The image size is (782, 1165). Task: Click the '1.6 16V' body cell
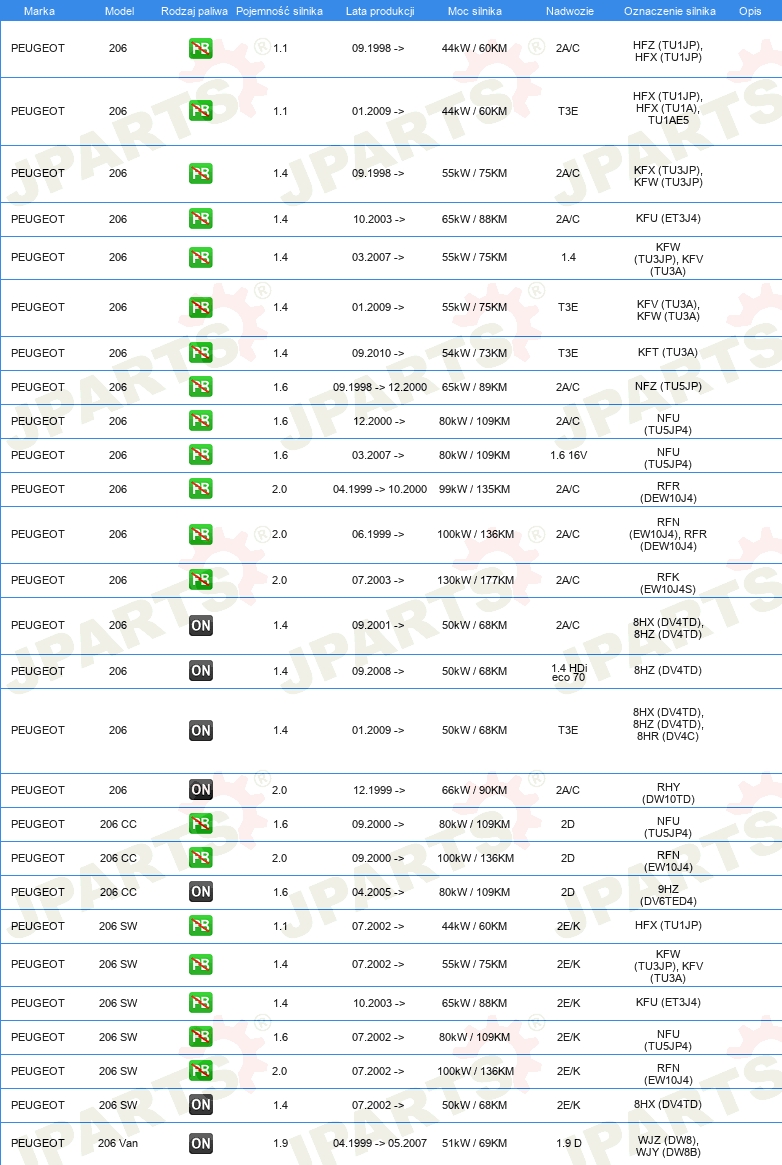click(569, 455)
